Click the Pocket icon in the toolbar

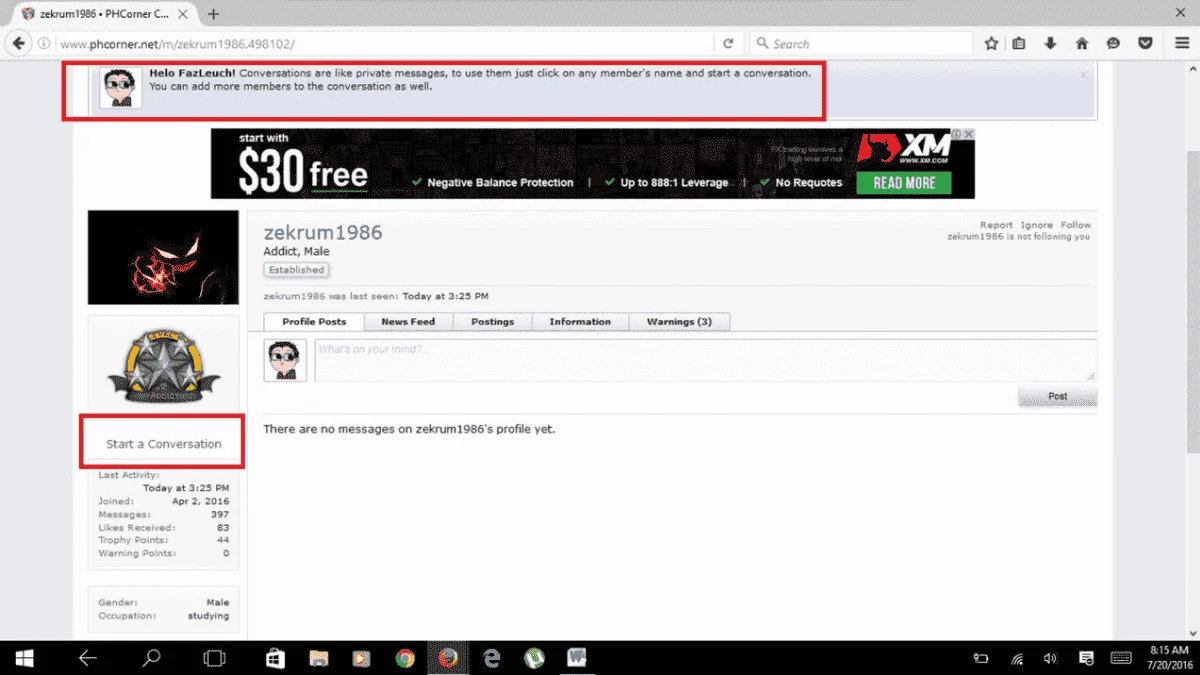[x=1146, y=43]
